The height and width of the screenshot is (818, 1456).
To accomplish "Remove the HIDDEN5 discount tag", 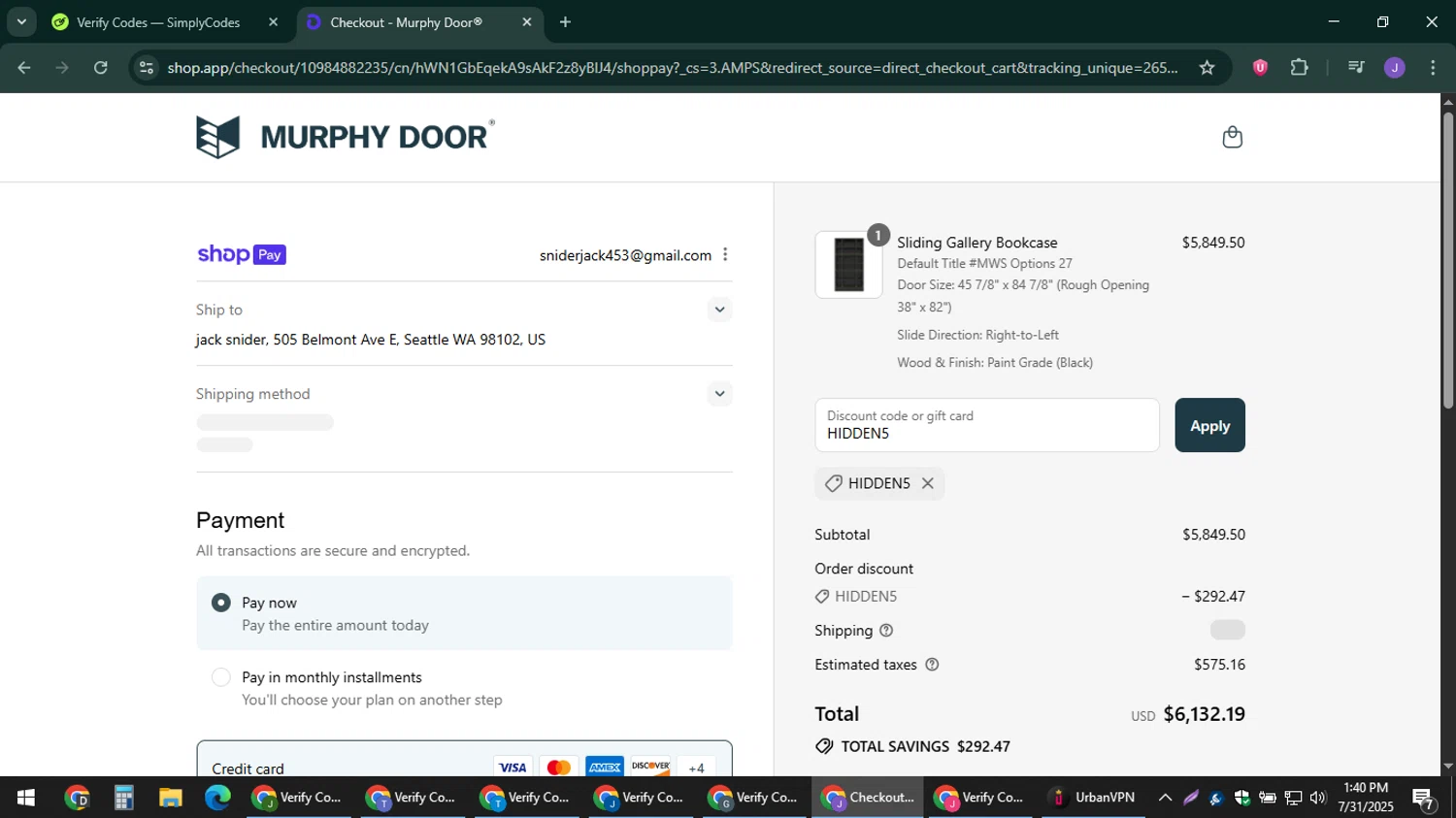I will click(x=928, y=483).
